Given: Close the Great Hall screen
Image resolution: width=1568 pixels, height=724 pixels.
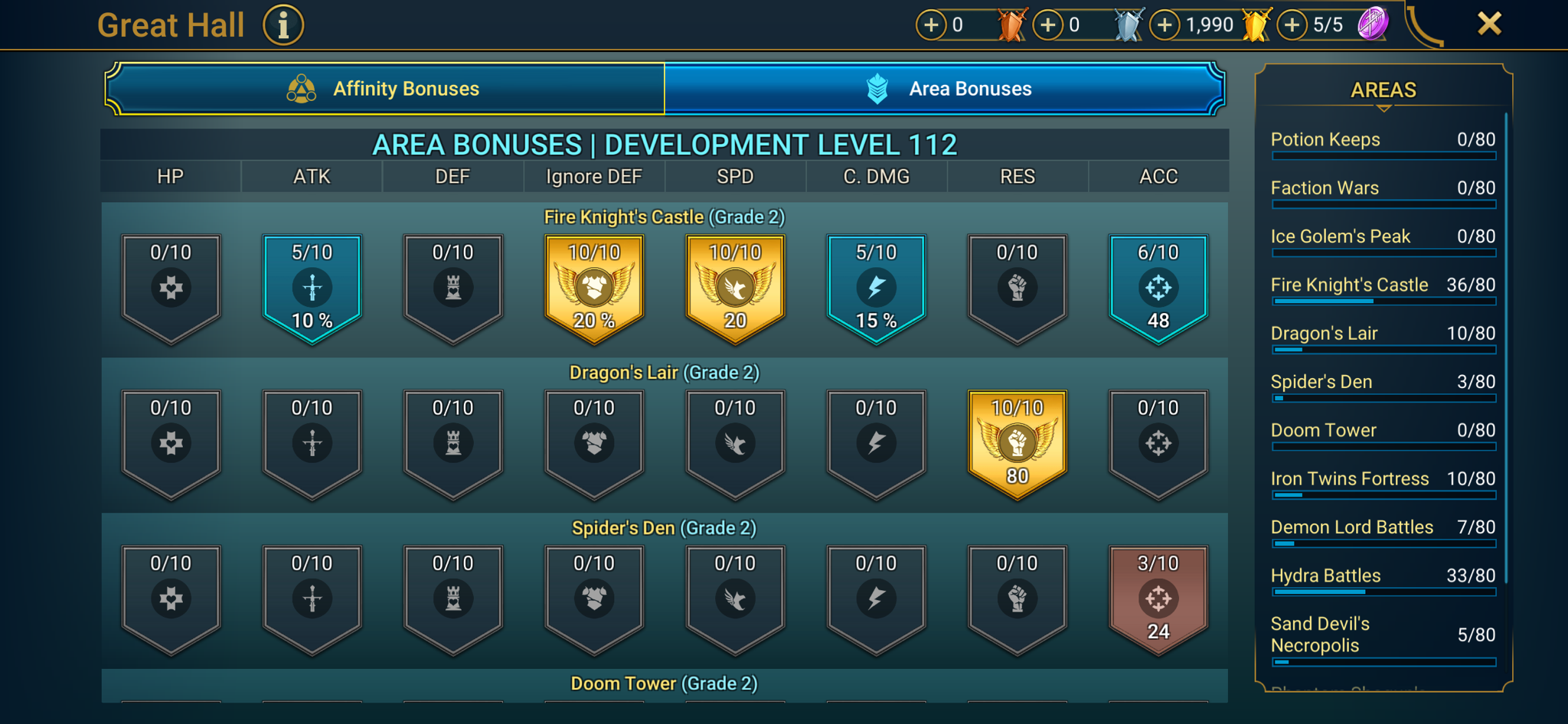Looking at the screenshot, I should pyautogui.click(x=1489, y=24).
